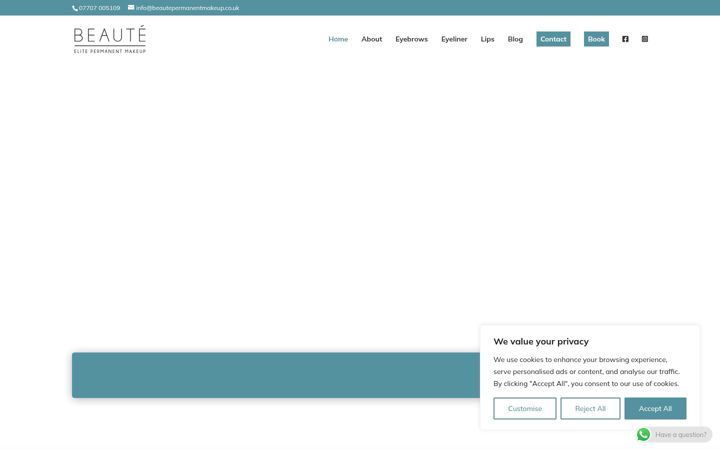Click the Contact button in the header

coord(553,39)
